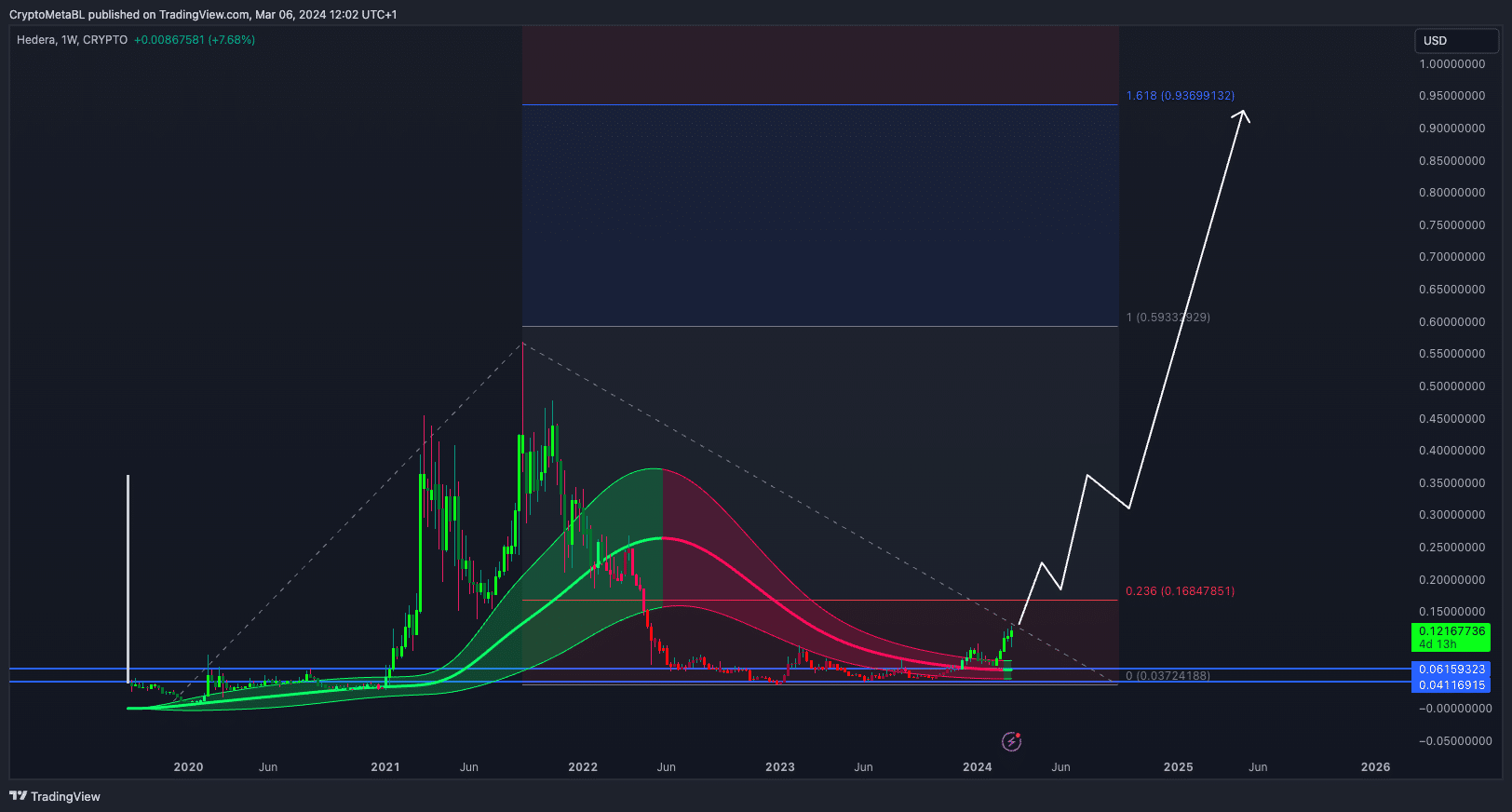
Task: Click the 2021 label on time axis
Action: tap(385, 767)
